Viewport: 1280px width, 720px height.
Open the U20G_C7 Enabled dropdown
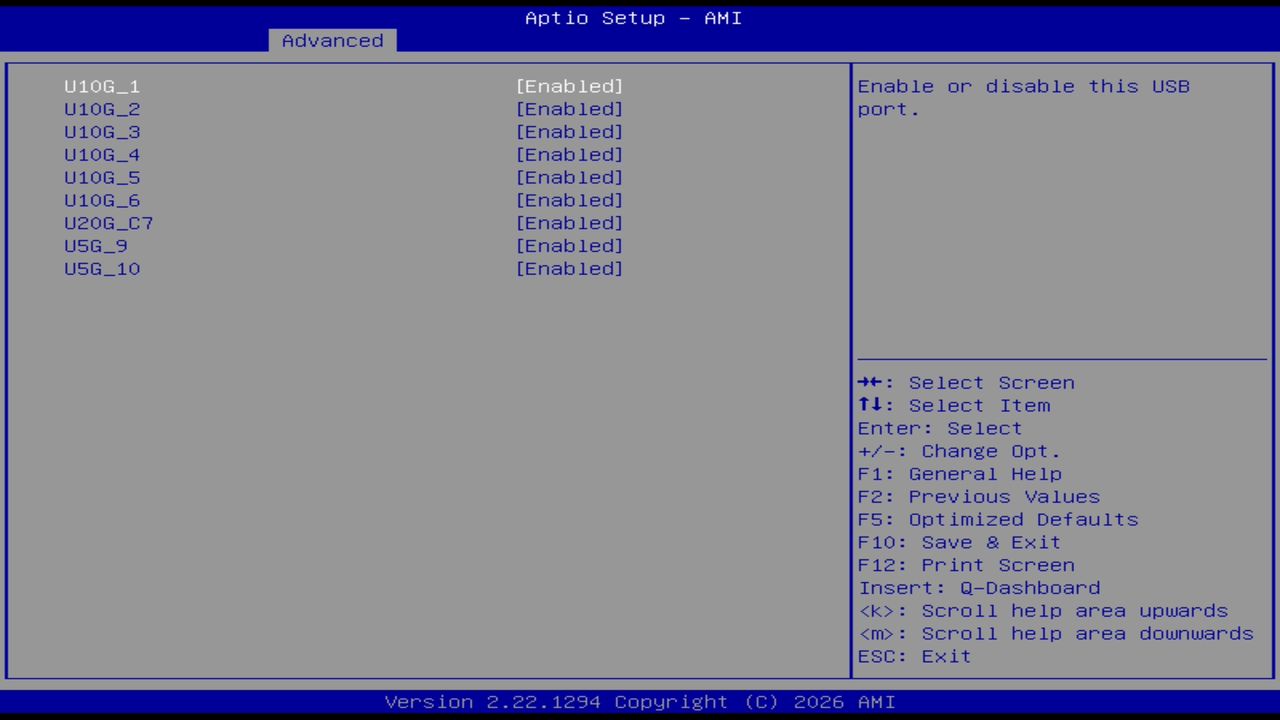pos(569,223)
